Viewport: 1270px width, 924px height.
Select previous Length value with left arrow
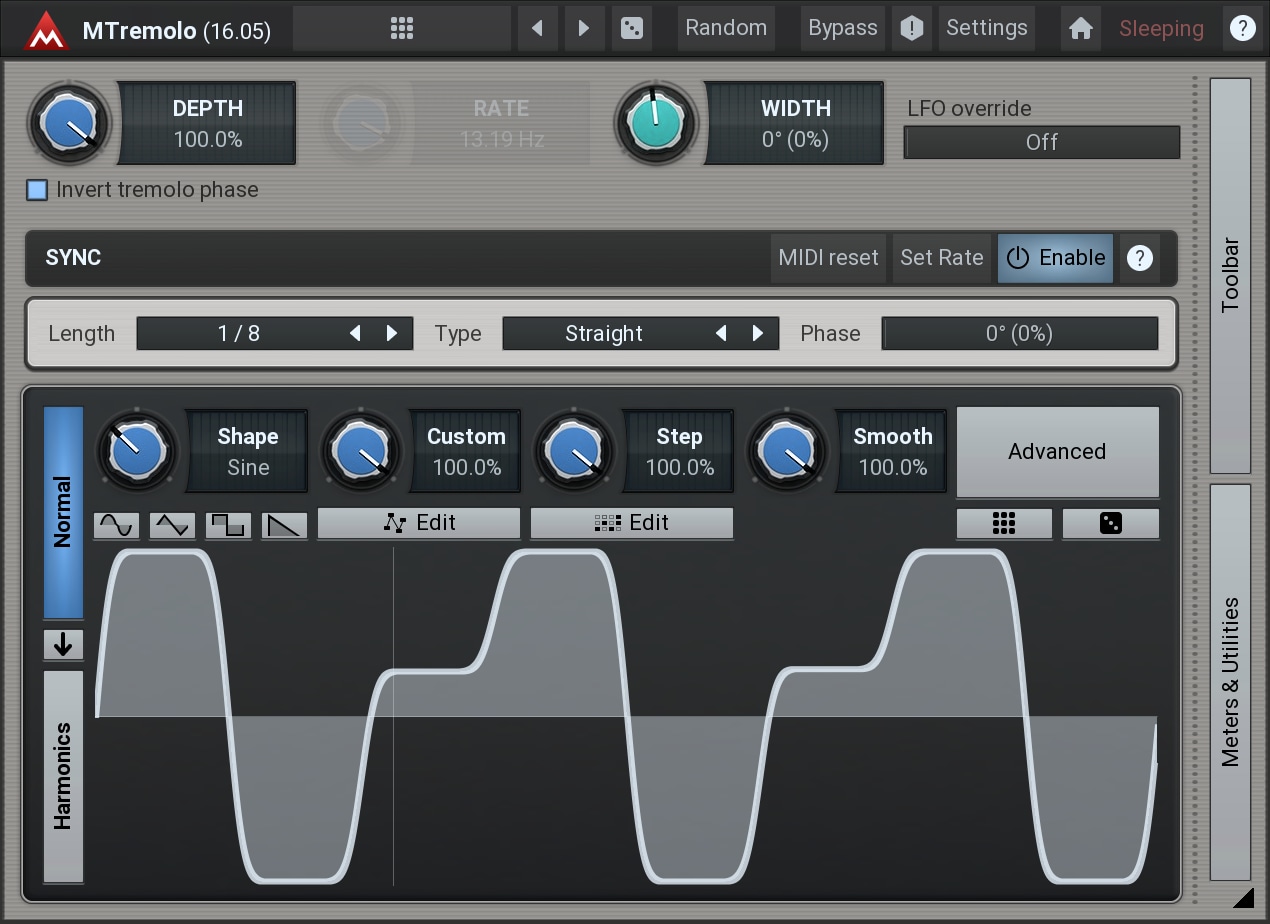pos(355,334)
